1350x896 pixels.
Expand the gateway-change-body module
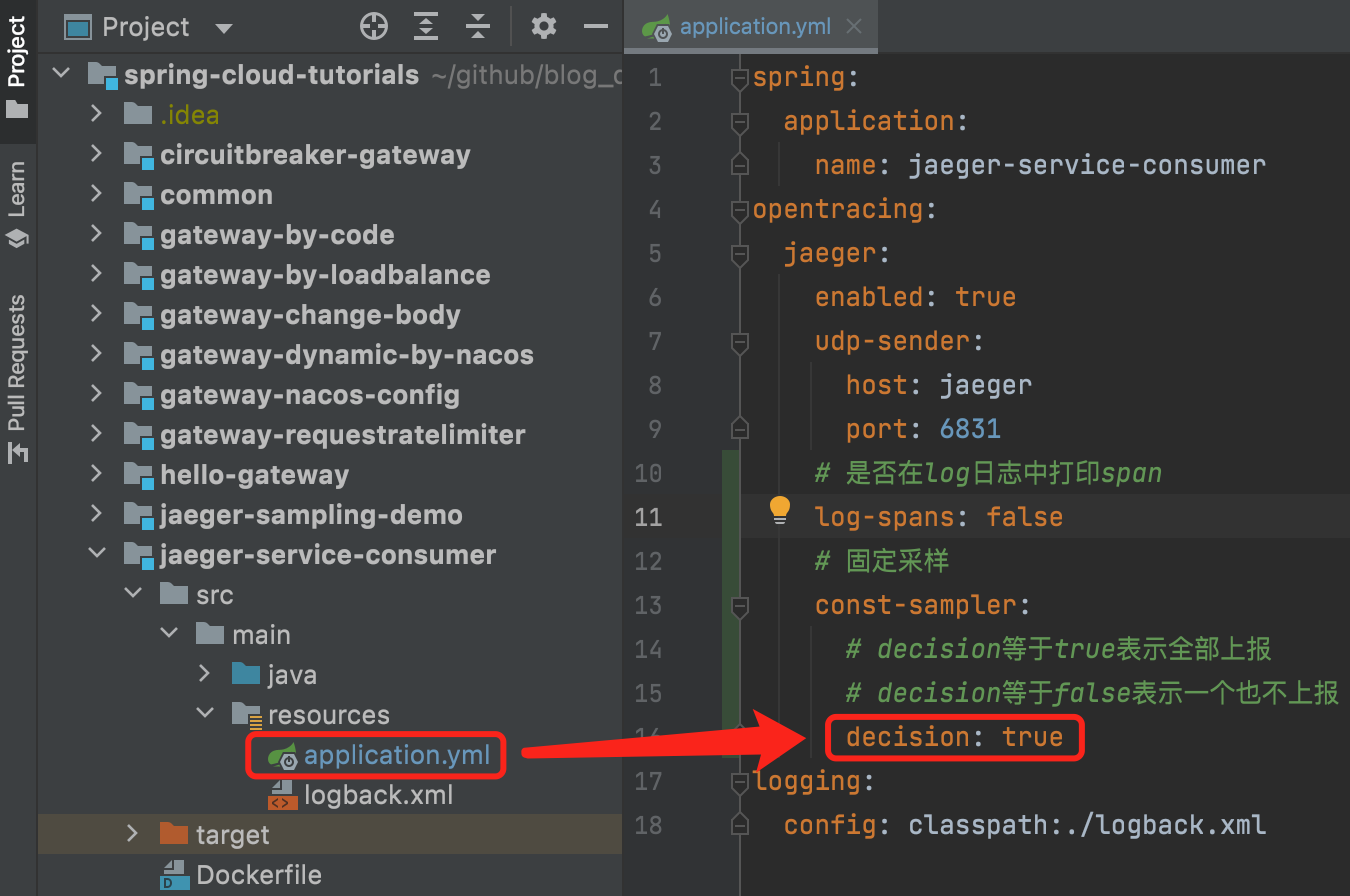(x=96, y=315)
